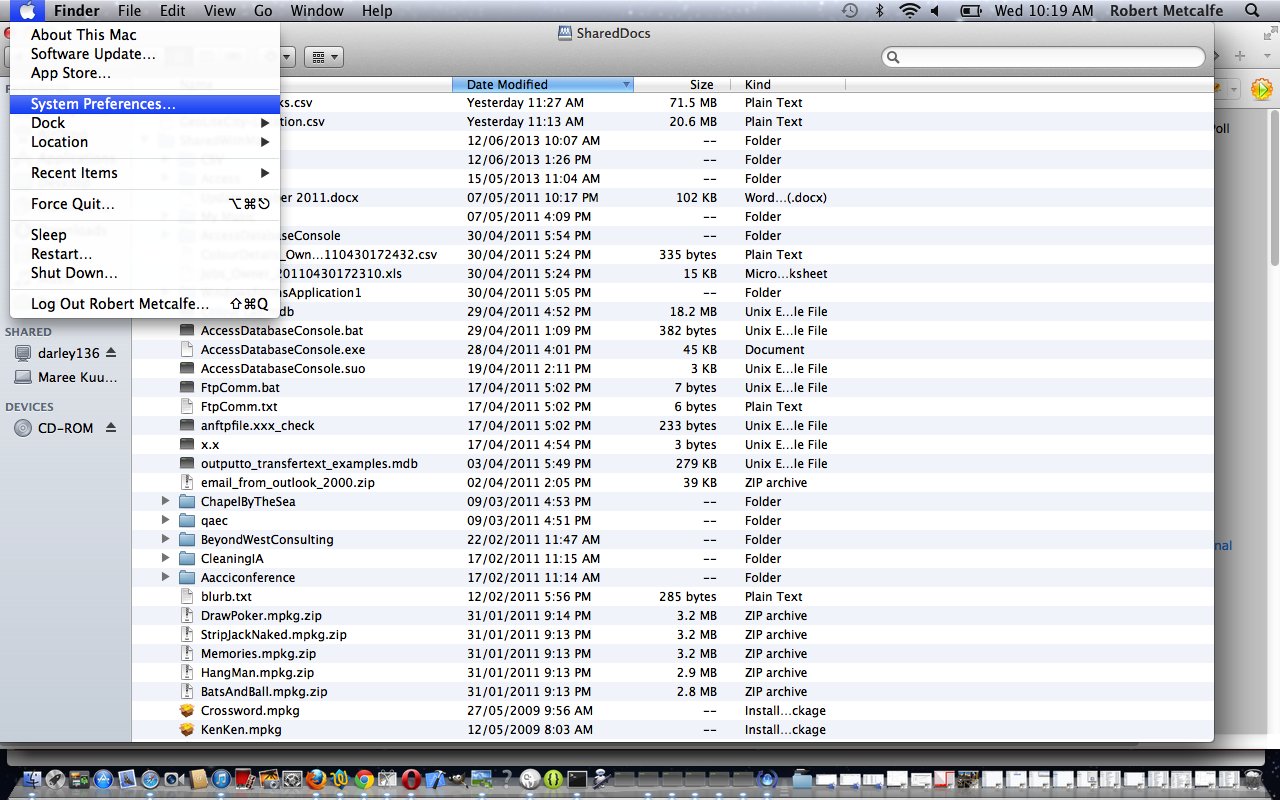1280x800 pixels.
Task: Select Log Out Robert Metcalfe…
Action: (144, 304)
